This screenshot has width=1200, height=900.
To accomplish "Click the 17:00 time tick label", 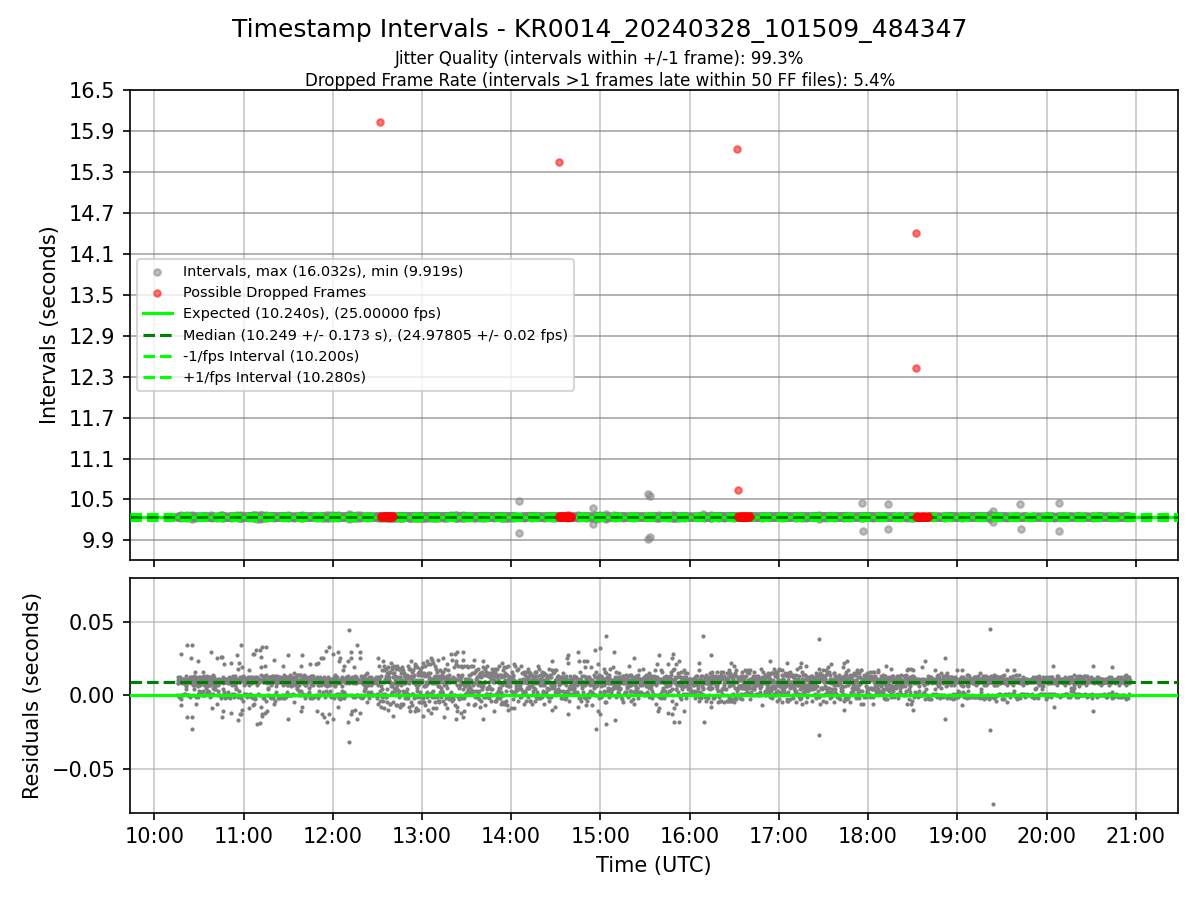I will 779,835.
